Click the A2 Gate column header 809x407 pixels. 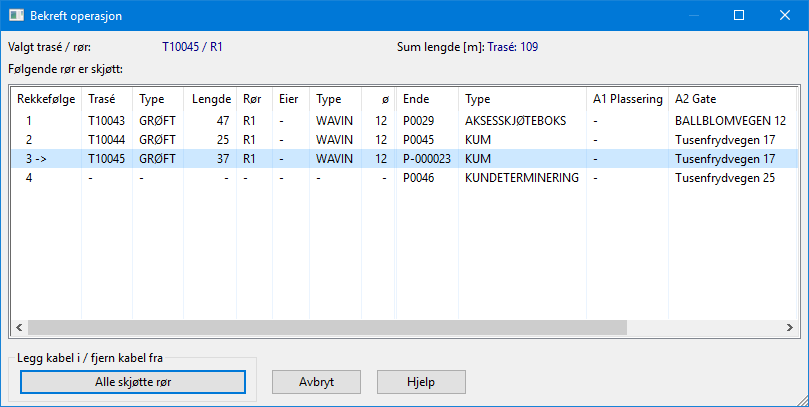733,99
